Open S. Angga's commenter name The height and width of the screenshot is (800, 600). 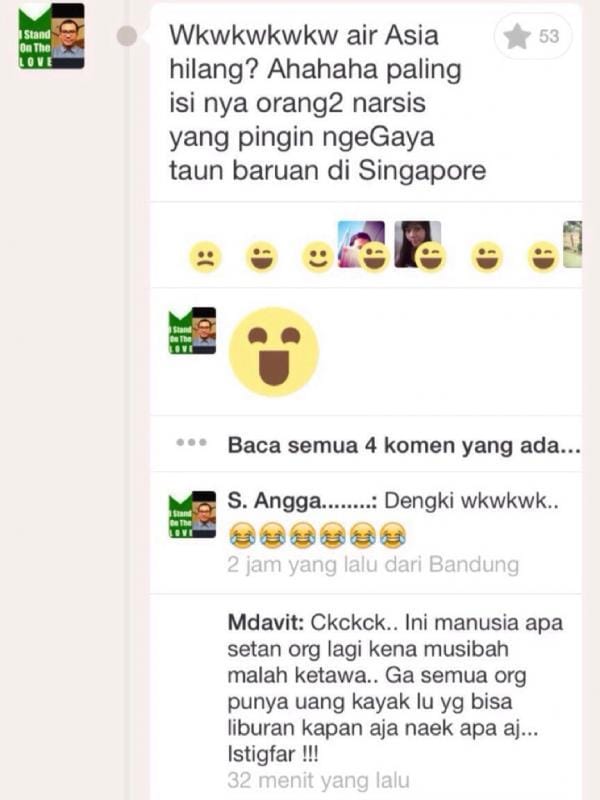(x=302, y=501)
